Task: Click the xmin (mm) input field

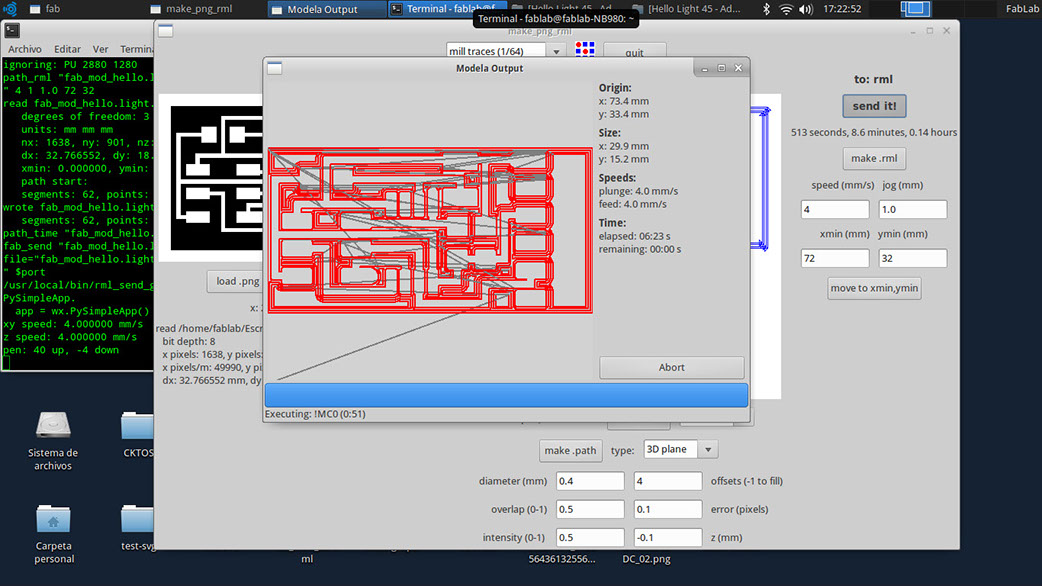Action: pos(835,258)
